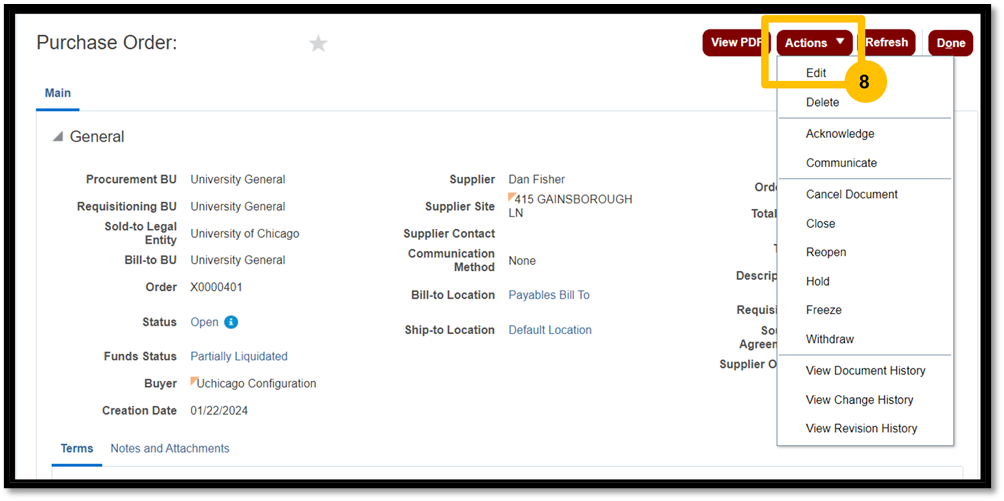The height and width of the screenshot is (501, 1004).
Task: Choose Edit from the Actions menu
Action: coord(816,73)
